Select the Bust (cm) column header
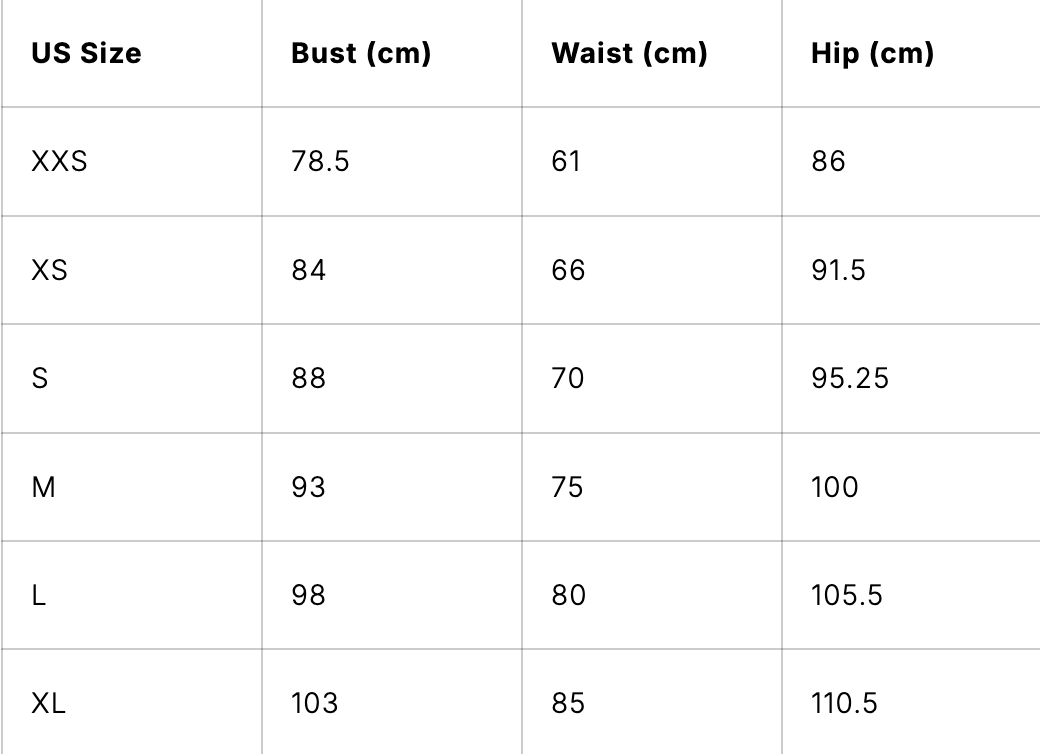1040x754 pixels. [x=361, y=53]
